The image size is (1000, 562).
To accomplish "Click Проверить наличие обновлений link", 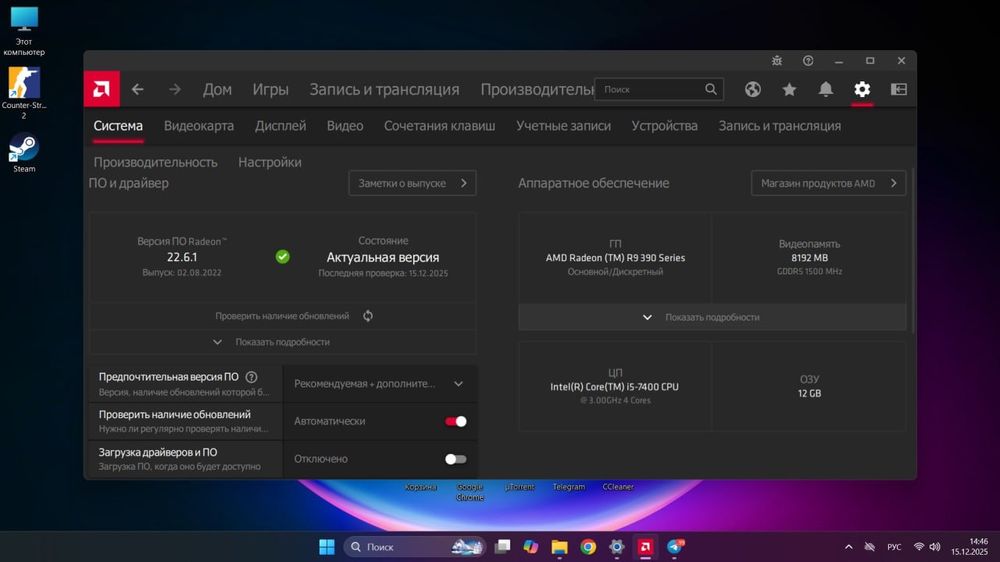I will [x=282, y=316].
